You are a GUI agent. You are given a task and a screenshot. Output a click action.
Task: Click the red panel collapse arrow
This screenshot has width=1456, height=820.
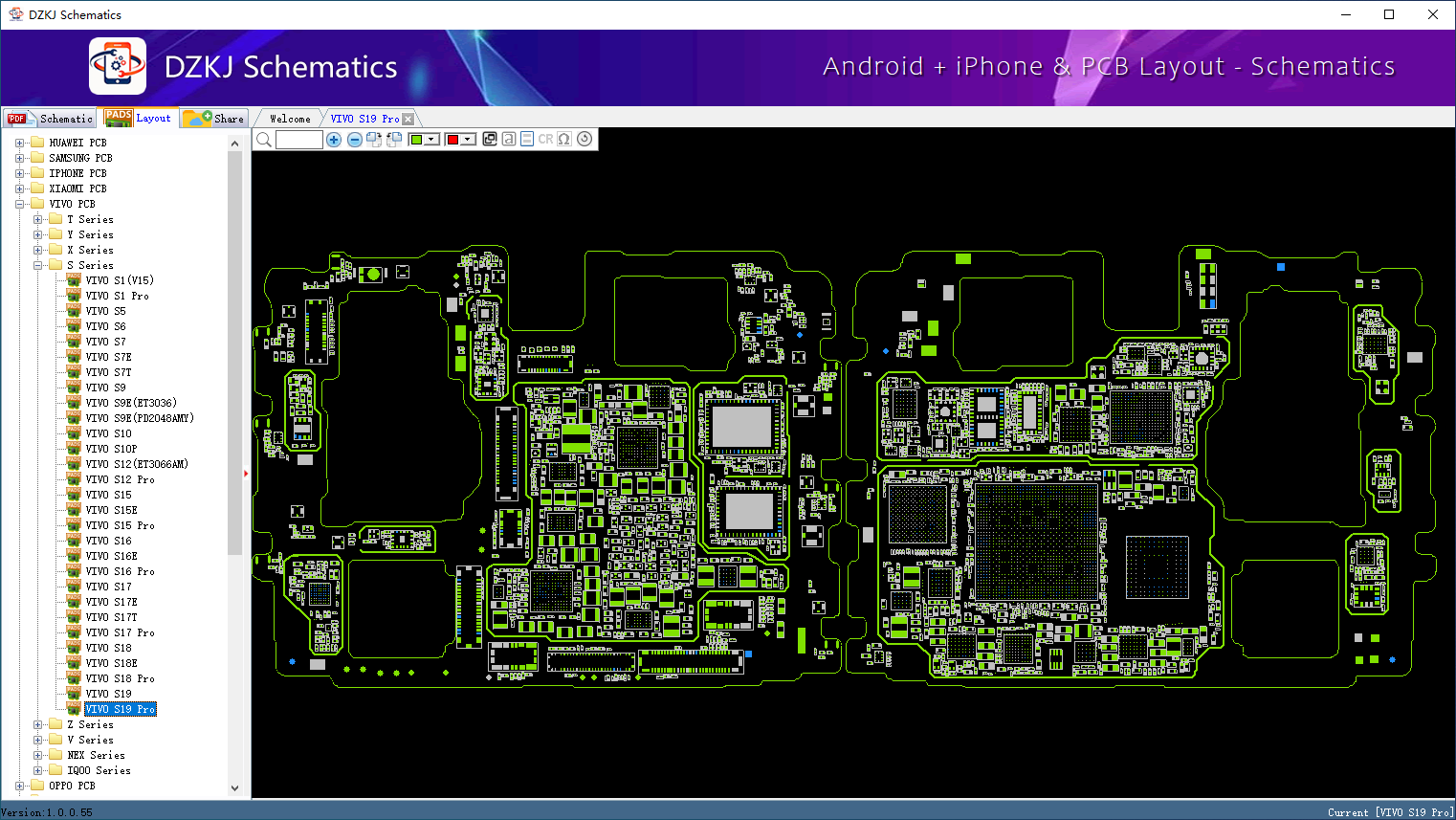coord(247,473)
